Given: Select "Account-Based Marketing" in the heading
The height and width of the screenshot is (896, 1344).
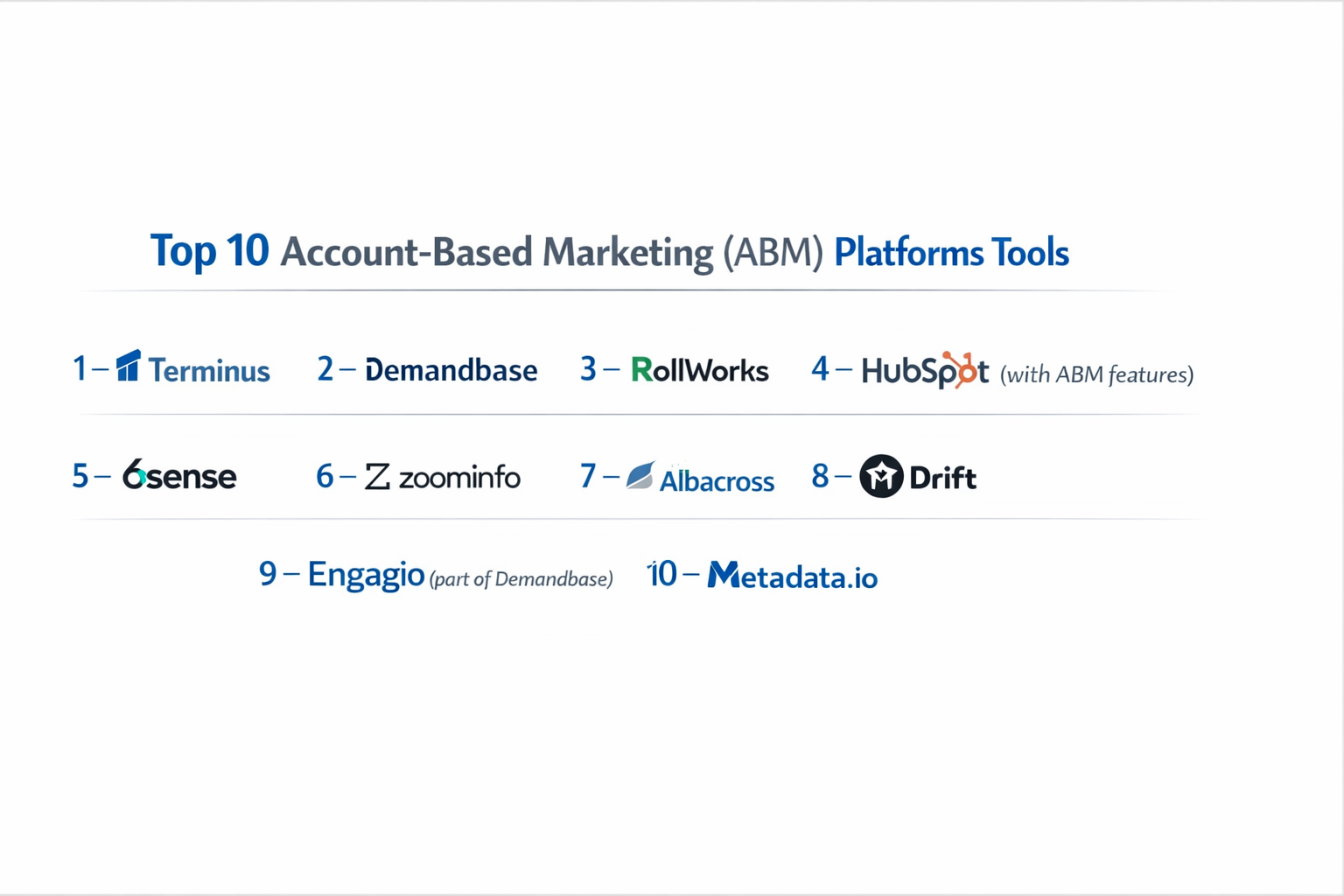Looking at the screenshot, I should coord(497,253).
